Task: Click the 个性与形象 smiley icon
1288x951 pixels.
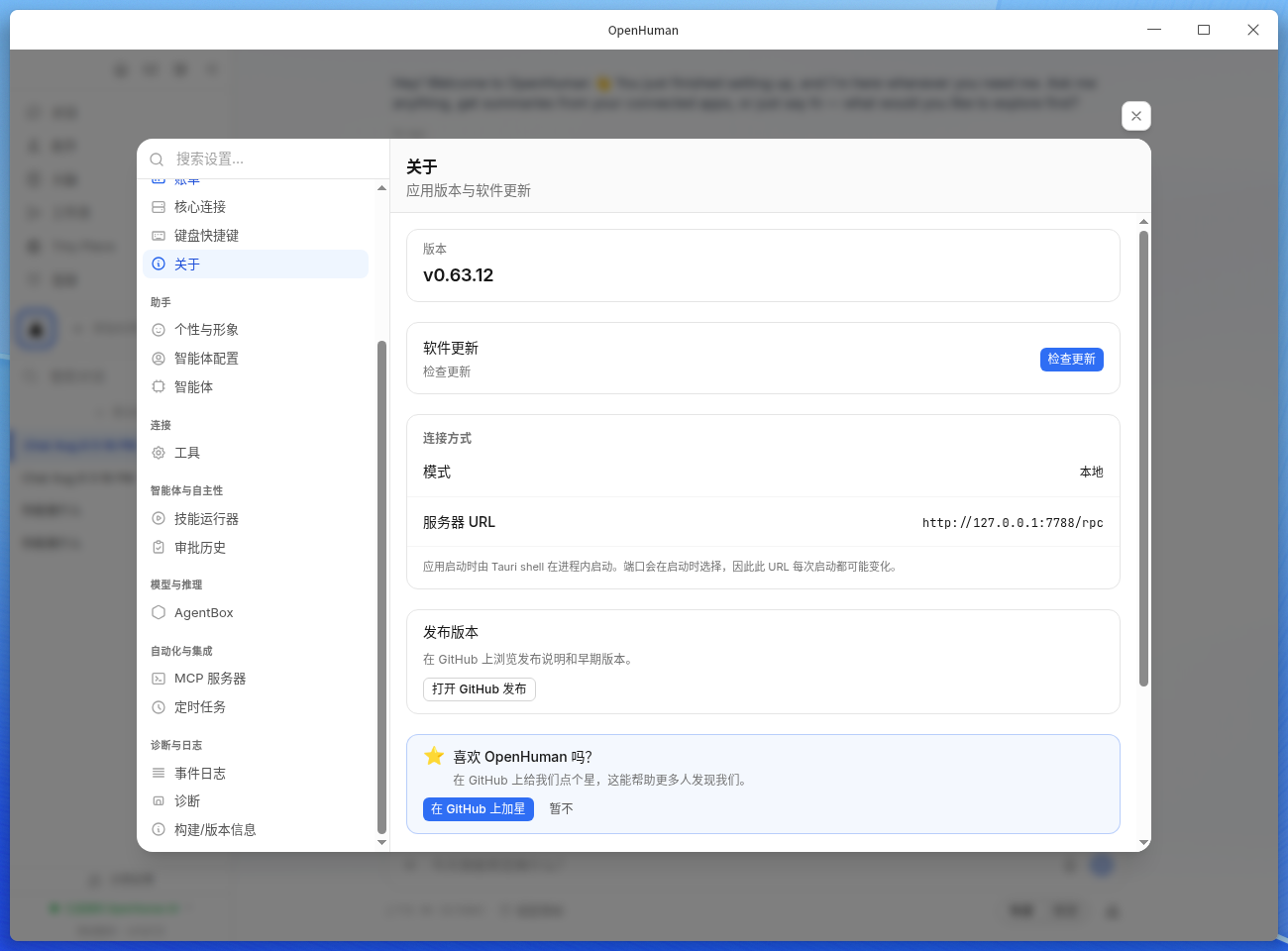Action: (159, 330)
